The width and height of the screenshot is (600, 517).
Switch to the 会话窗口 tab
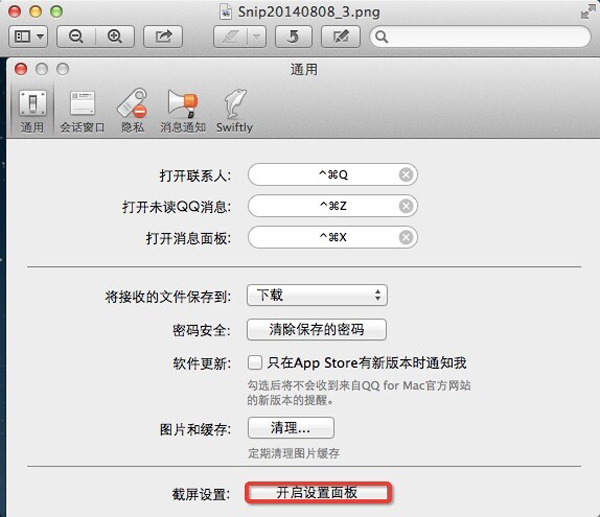pyautogui.click(x=82, y=111)
